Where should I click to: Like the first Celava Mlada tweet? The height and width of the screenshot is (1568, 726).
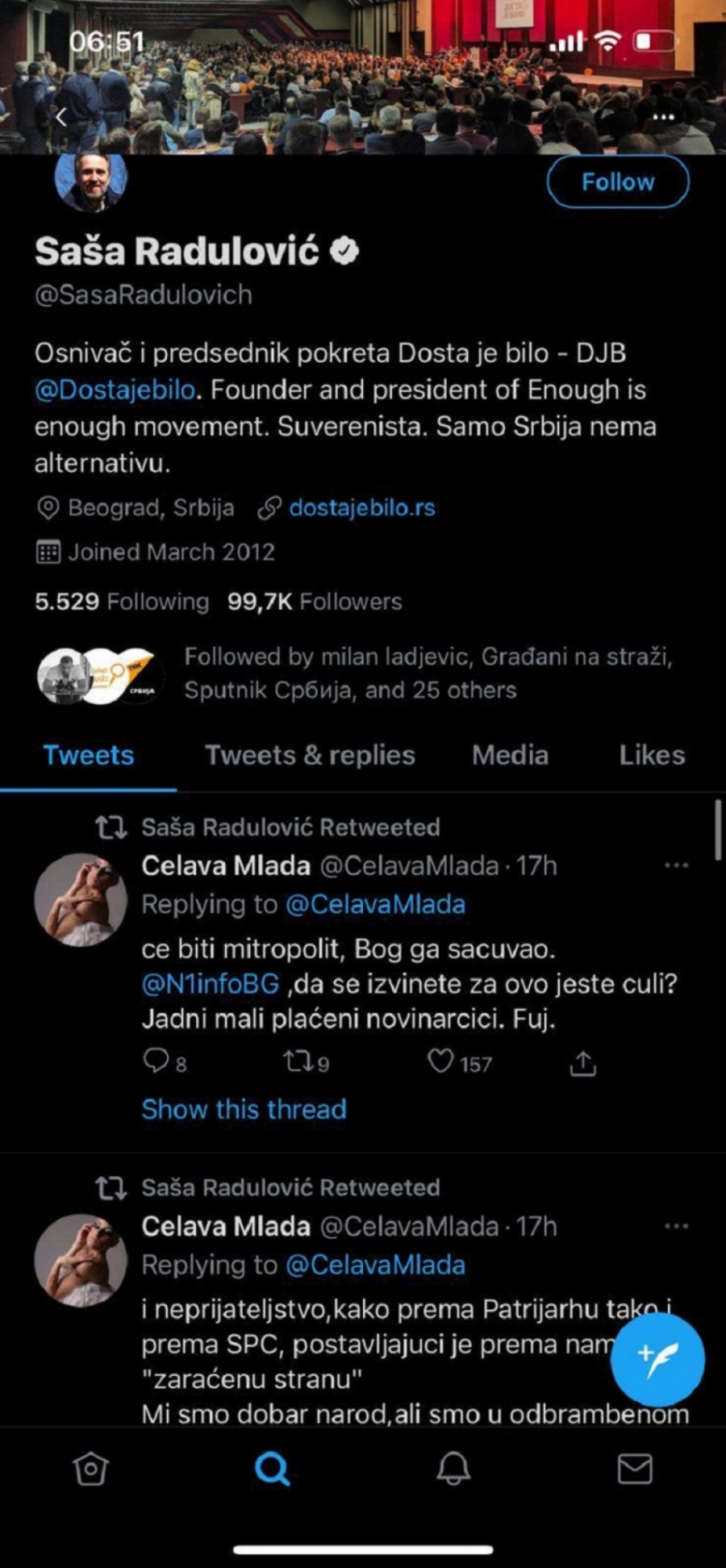440,1061
